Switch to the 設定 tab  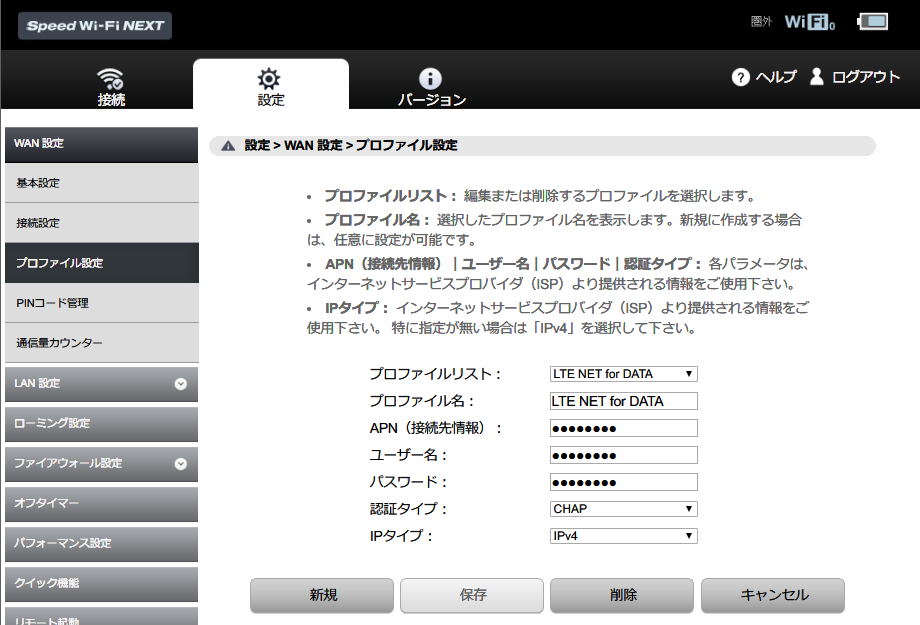(270, 84)
